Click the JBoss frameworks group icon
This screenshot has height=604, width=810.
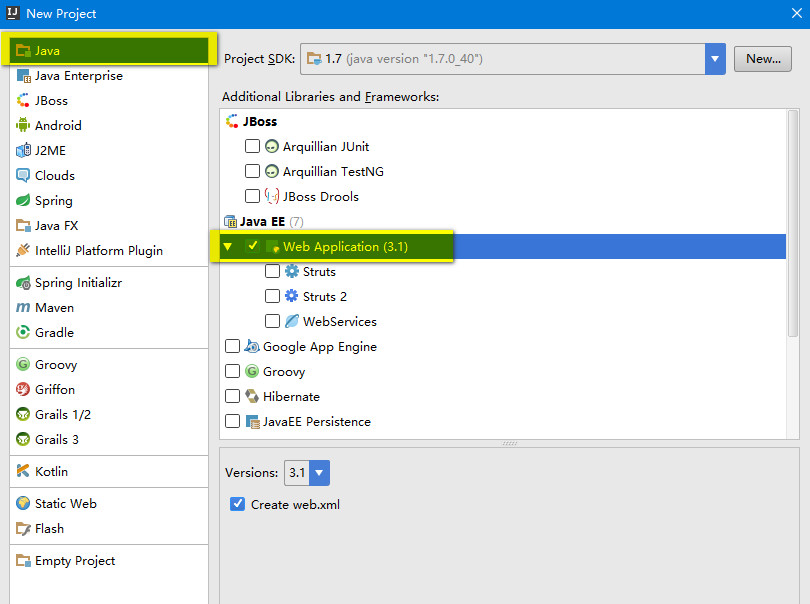[x=232, y=121]
